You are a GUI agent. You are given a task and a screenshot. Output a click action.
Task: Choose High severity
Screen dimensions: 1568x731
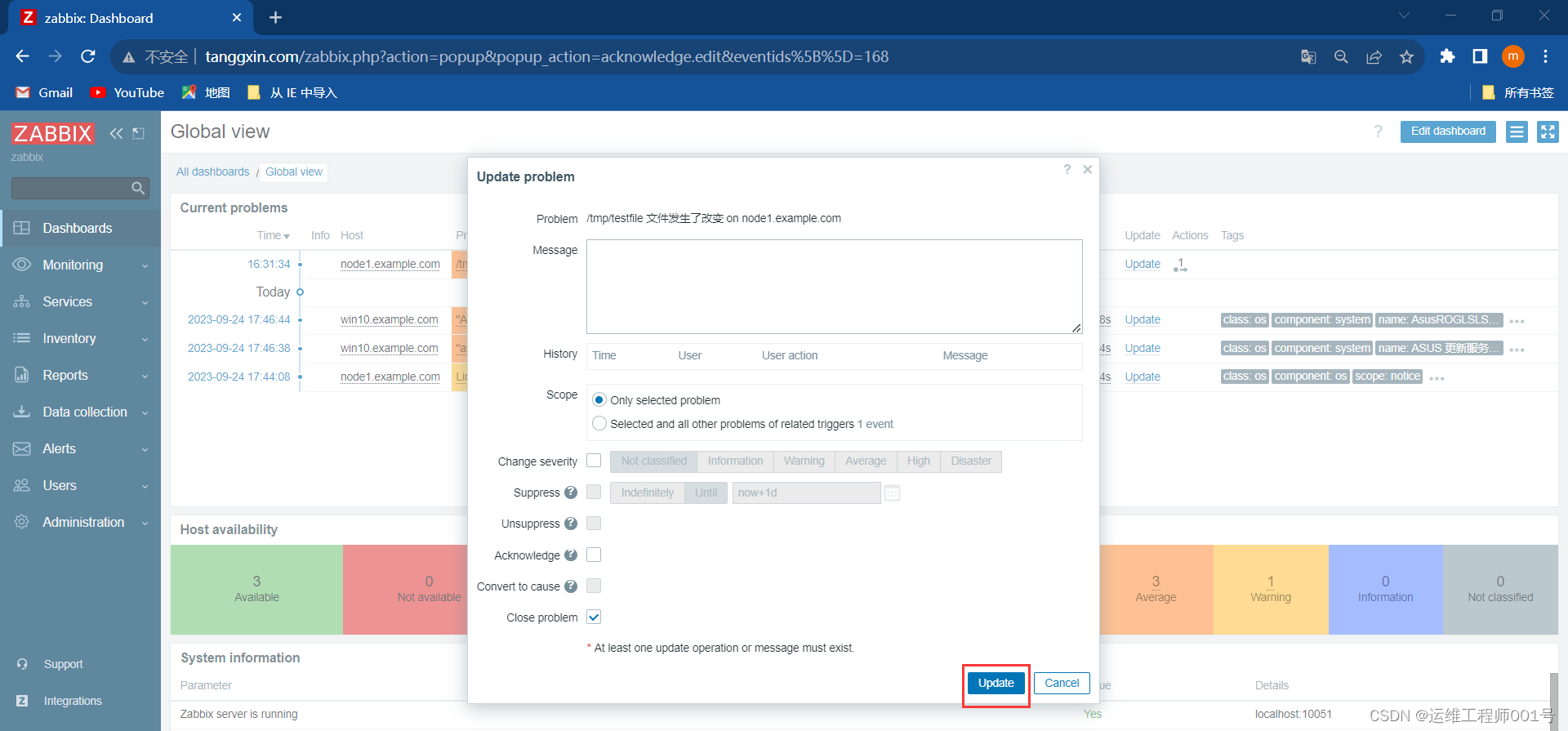pos(919,461)
